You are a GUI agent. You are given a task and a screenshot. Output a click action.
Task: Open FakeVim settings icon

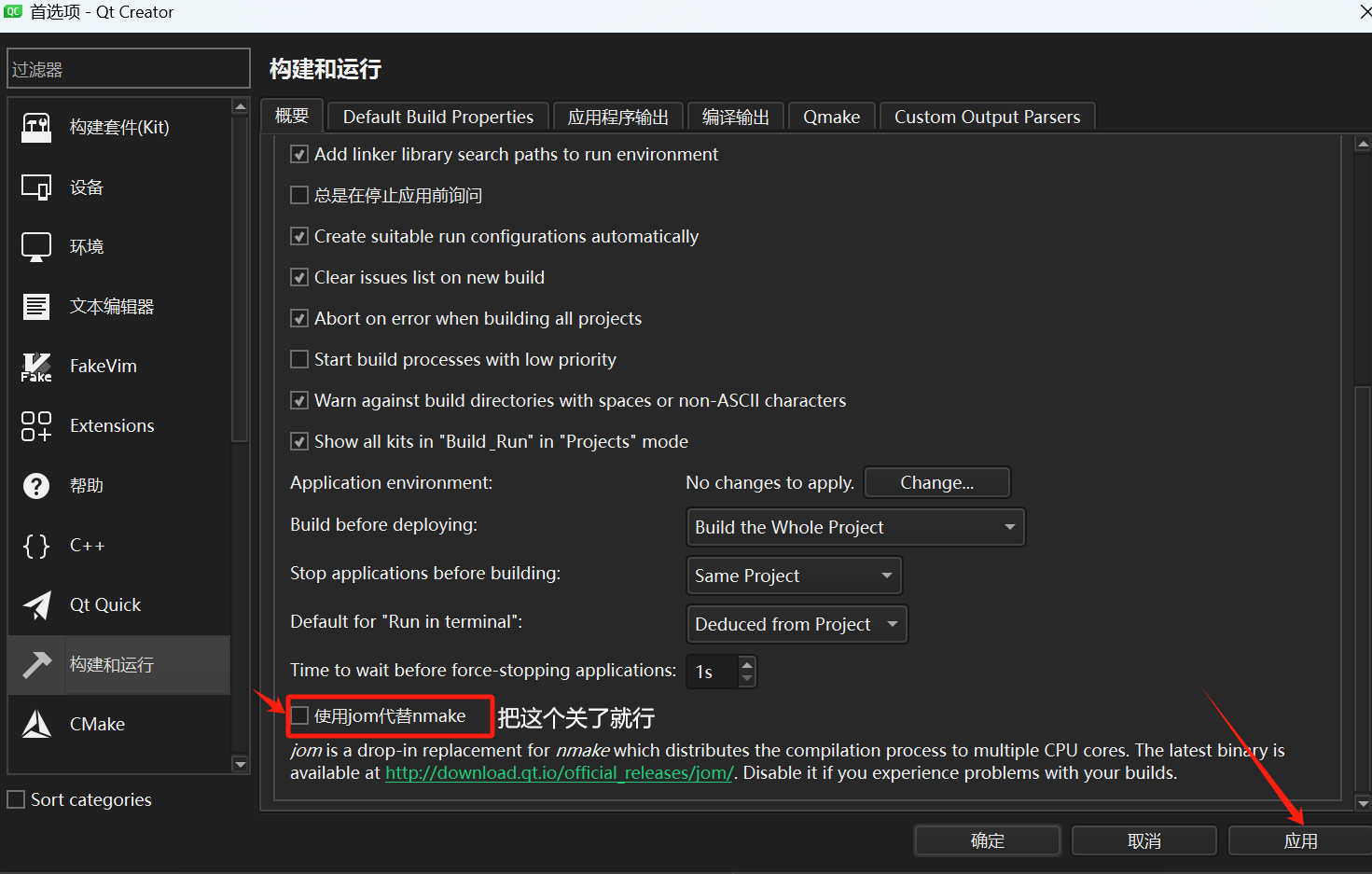click(36, 367)
